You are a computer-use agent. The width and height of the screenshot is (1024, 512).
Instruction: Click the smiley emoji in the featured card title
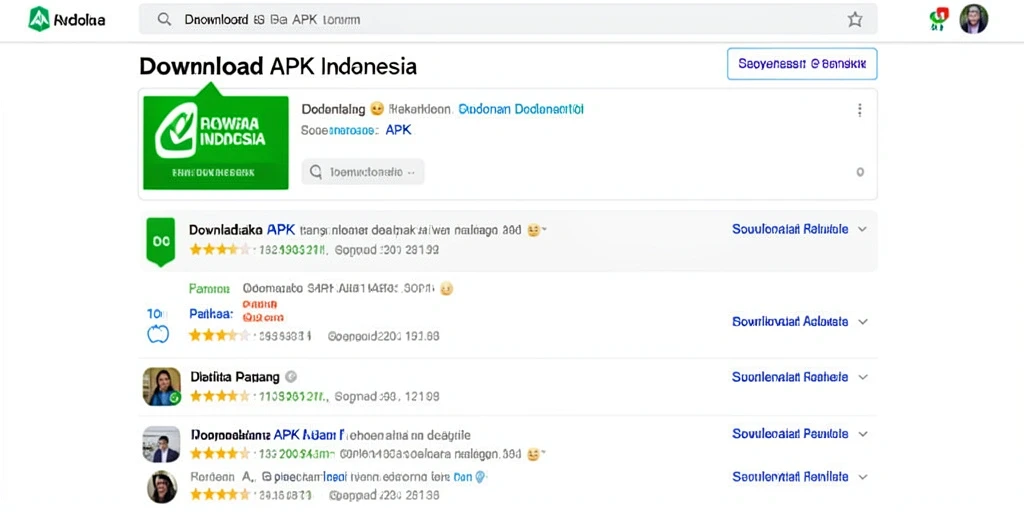click(x=377, y=109)
